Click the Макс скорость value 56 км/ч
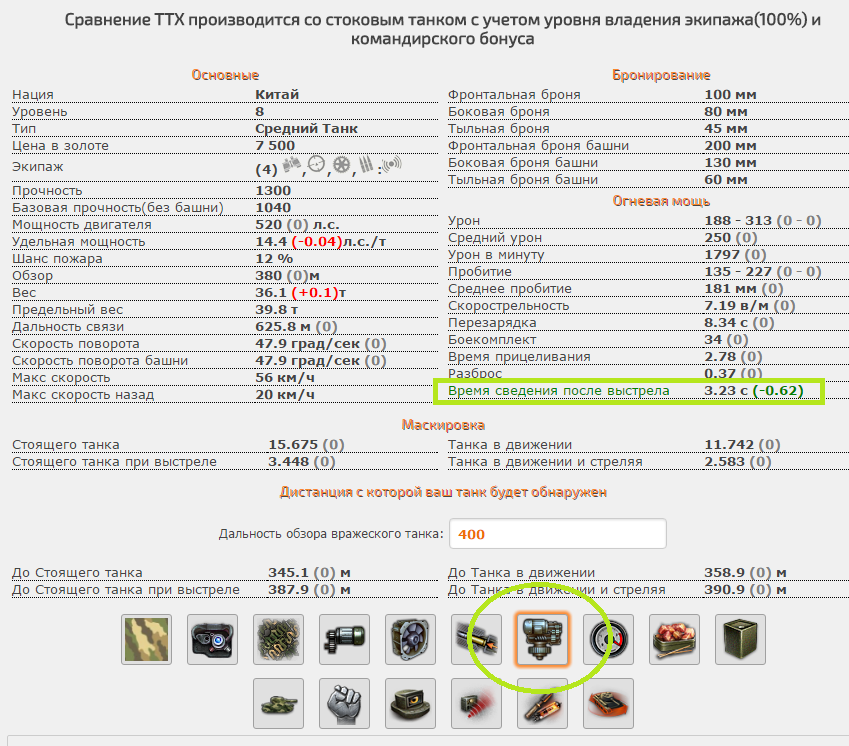Image resolution: width=849 pixels, height=746 pixels. click(x=285, y=378)
